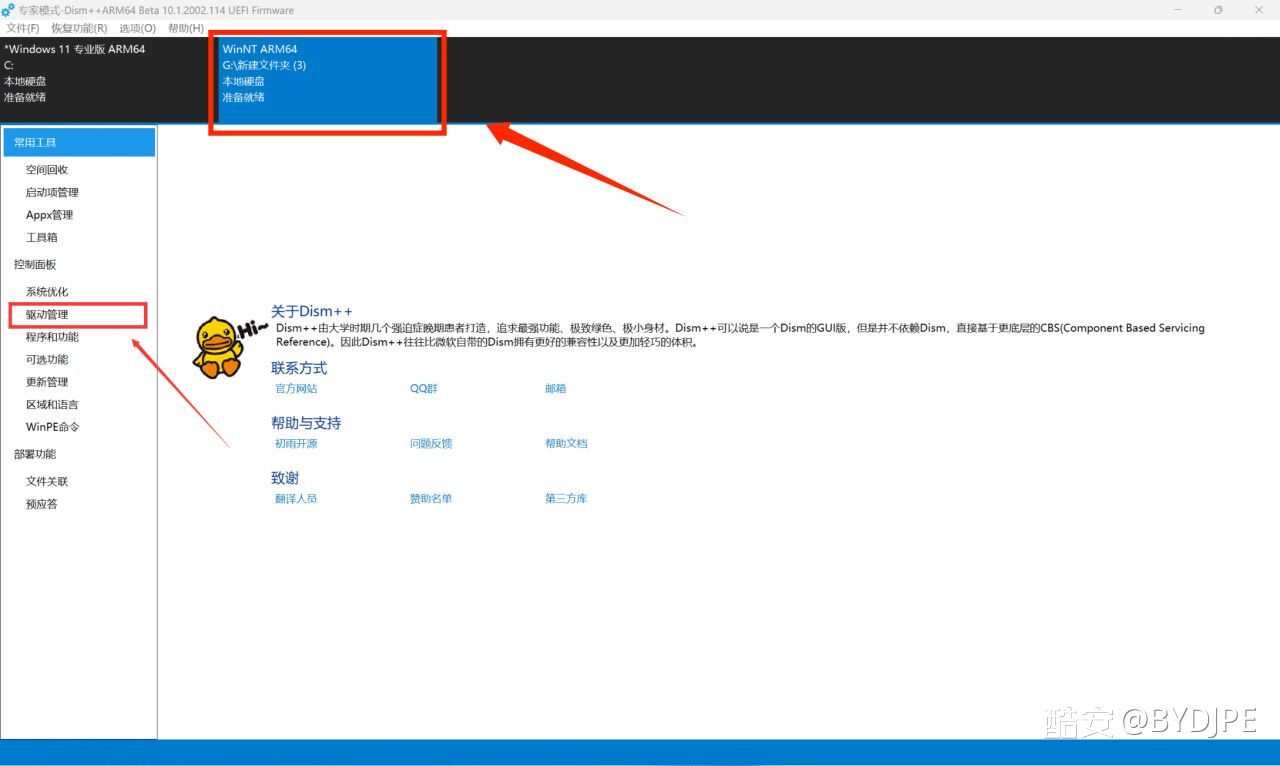The image size is (1280, 766).
Task: Open the 恢复功能(R) menu
Action: 79,29
